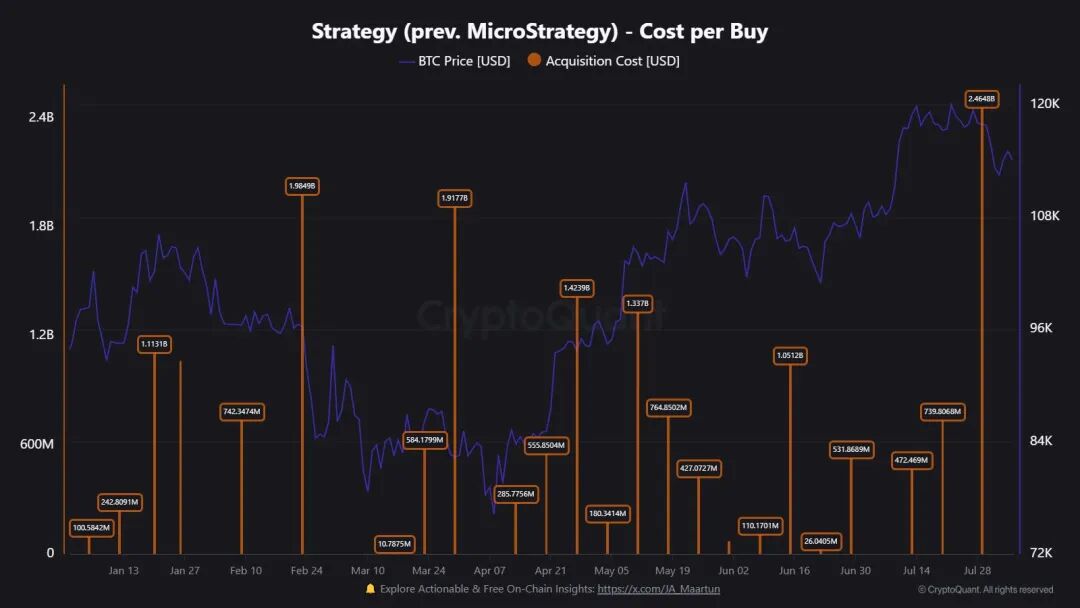Click the 1.4239B acquisition label
The height and width of the screenshot is (608, 1080).
point(577,288)
